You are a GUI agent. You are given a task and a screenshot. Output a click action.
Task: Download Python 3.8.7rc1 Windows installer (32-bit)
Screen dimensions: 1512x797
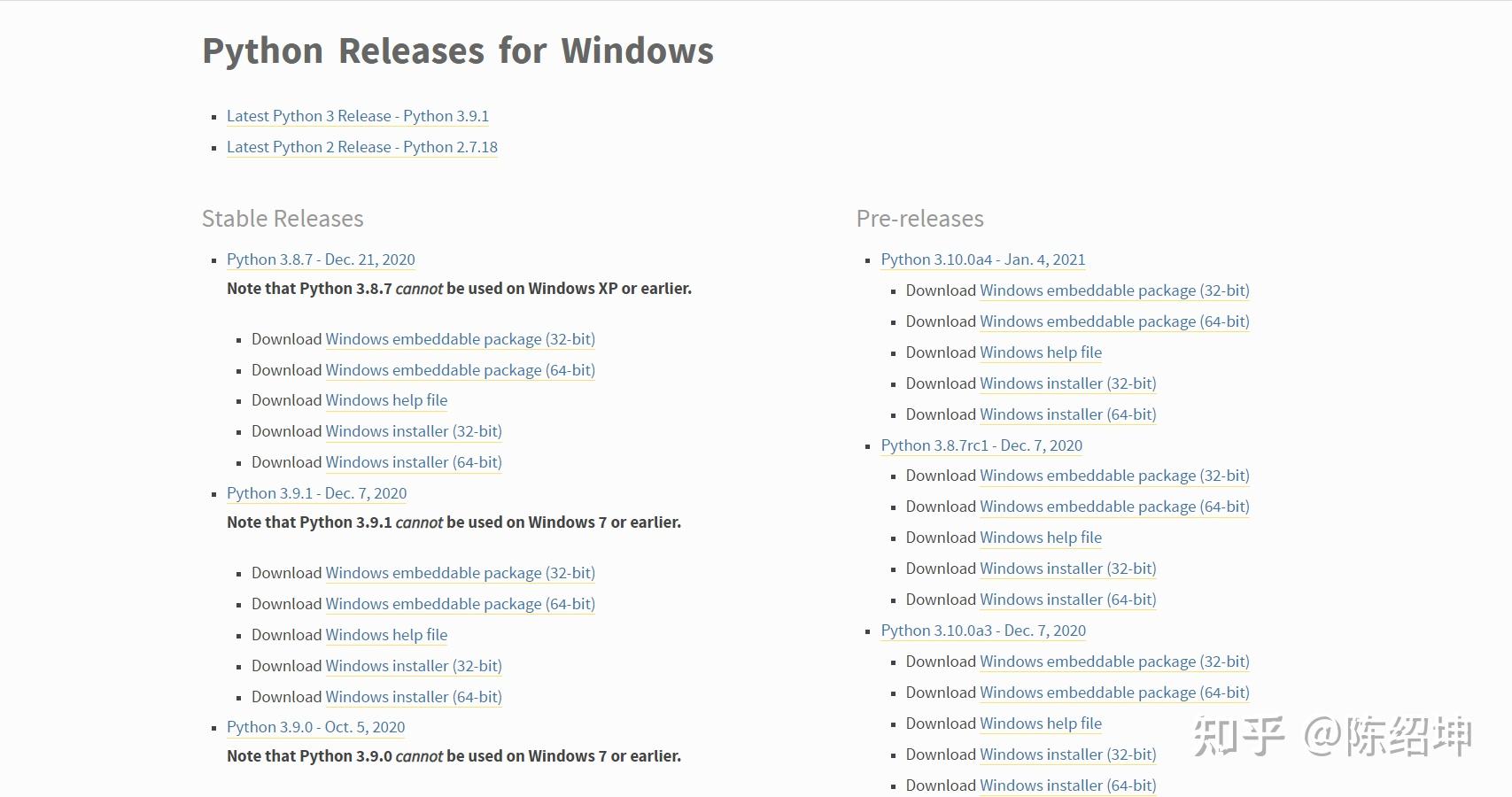coord(1067,569)
